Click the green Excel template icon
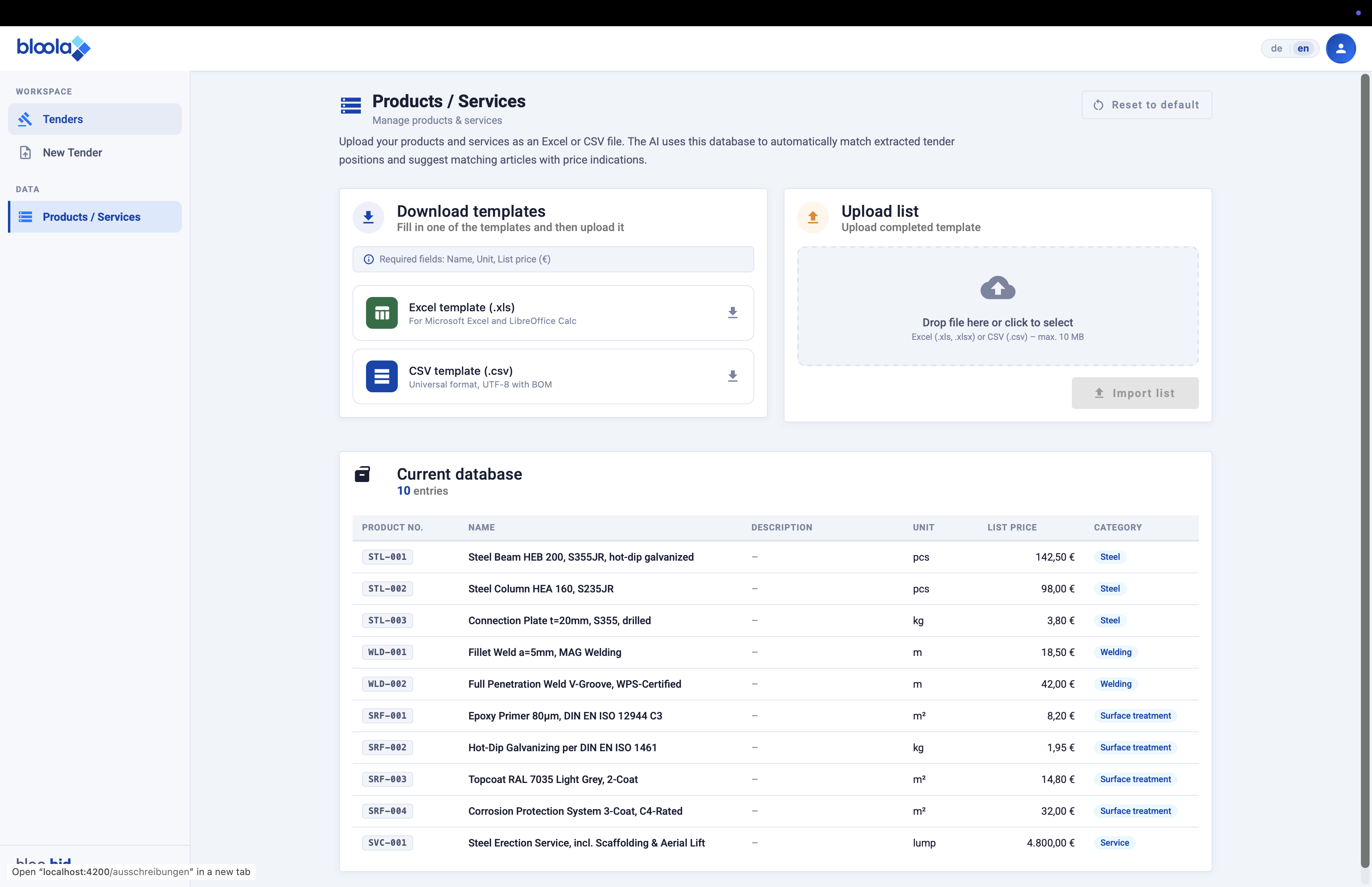 (x=382, y=313)
